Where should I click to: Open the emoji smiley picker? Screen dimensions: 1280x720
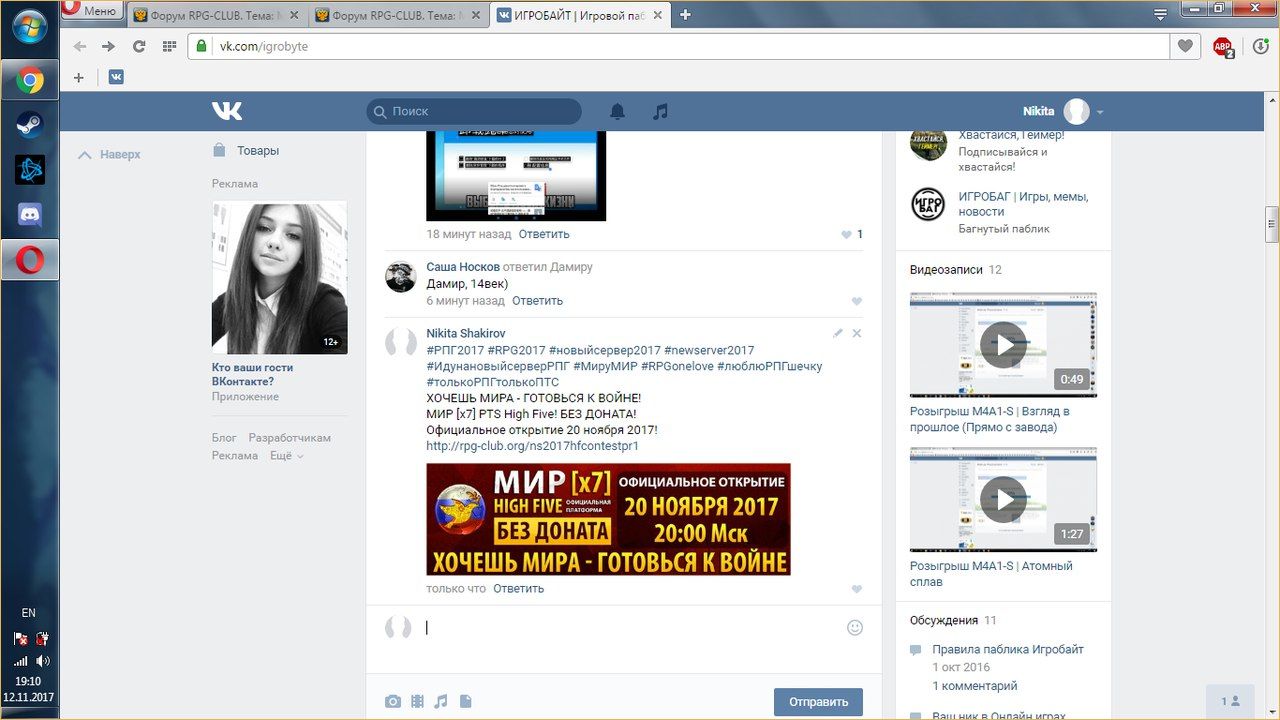[854, 628]
